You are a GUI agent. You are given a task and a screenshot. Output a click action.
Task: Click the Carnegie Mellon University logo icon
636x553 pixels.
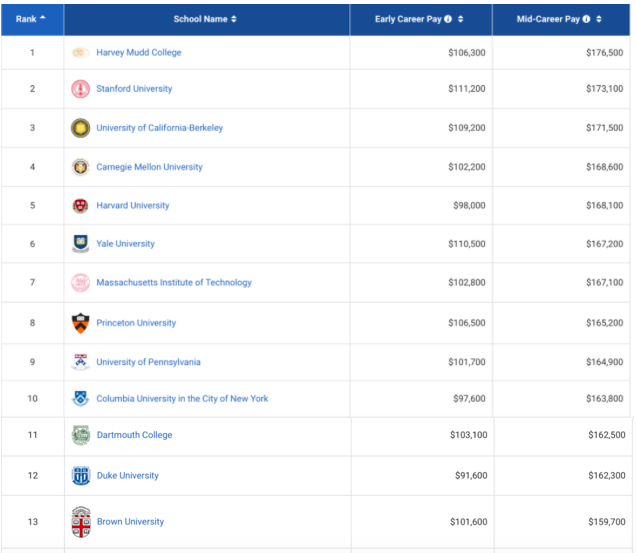[x=80, y=167]
